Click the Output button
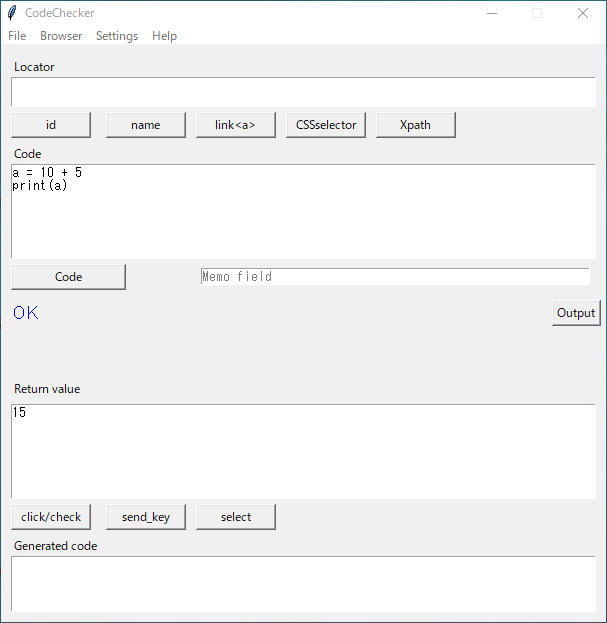Screen dimensions: 607x623 coord(576,313)
